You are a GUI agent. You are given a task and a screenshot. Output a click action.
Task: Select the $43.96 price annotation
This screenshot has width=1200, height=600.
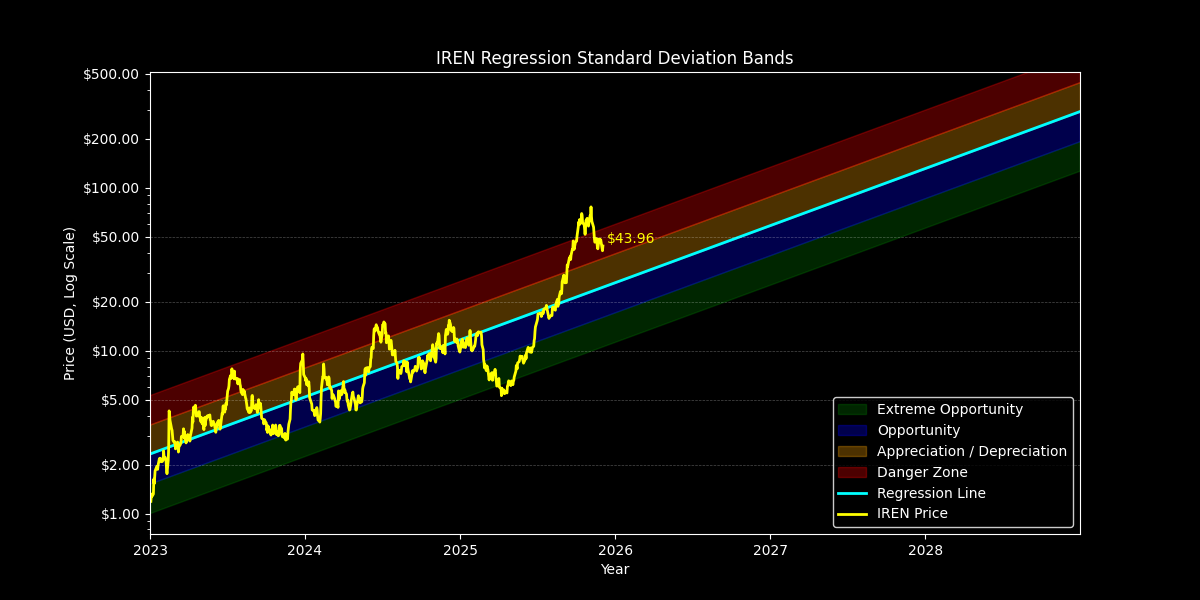click(630, 239)
